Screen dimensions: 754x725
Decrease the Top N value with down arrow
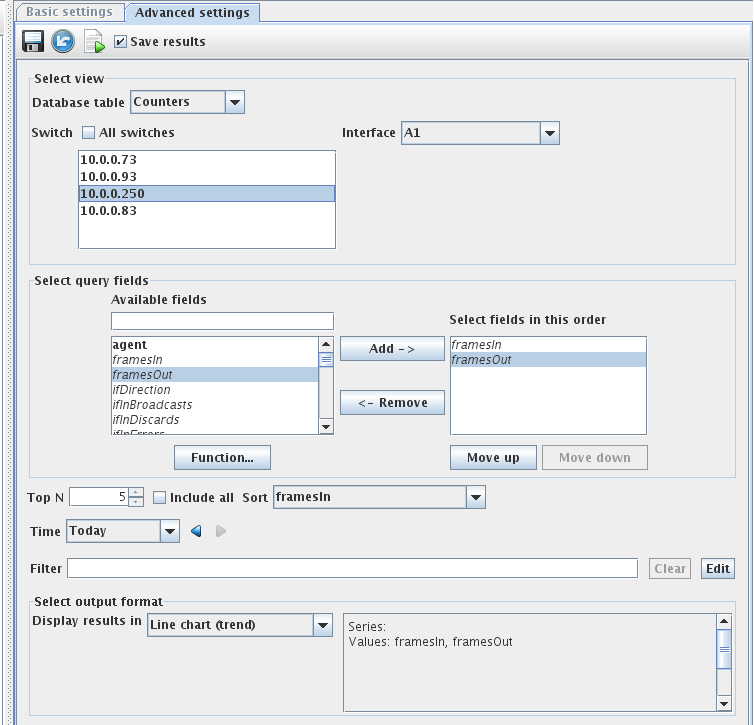[136, 502]
